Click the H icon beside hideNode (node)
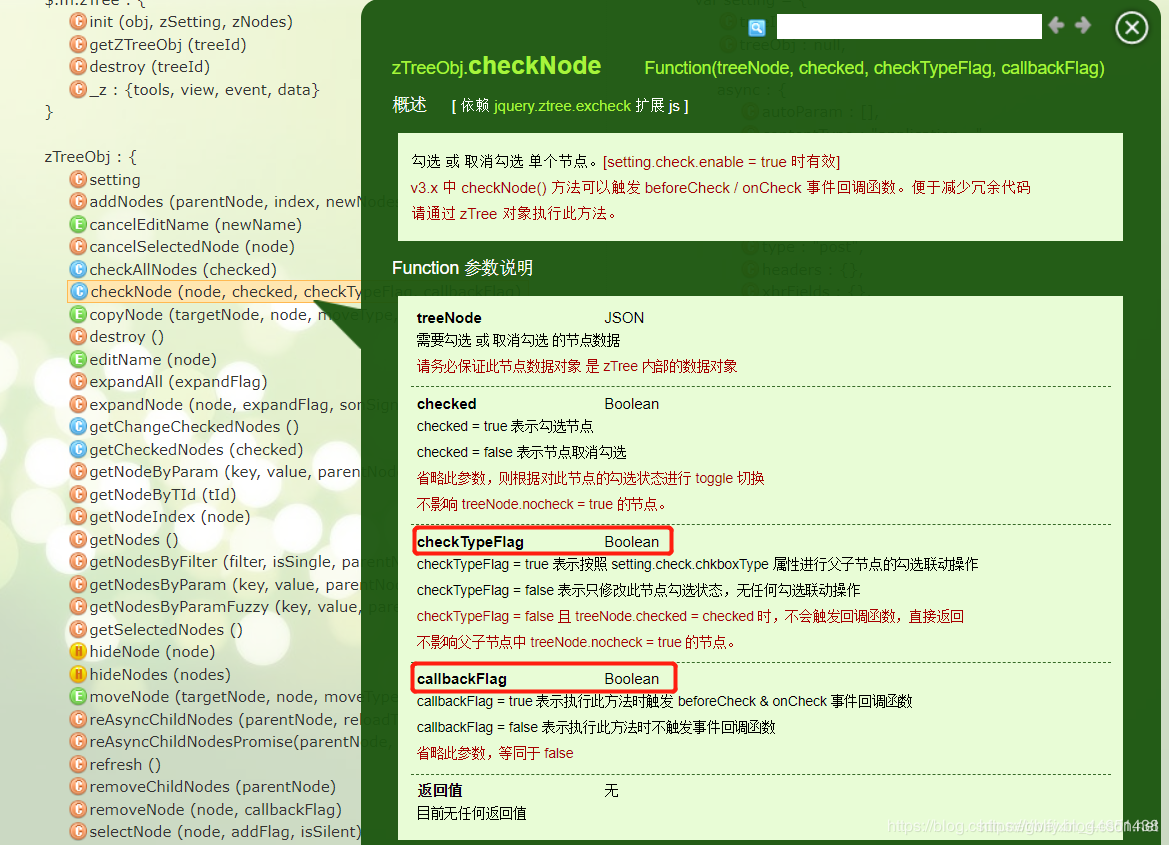This screenshot has height=845, width=1169. [78, 652]
